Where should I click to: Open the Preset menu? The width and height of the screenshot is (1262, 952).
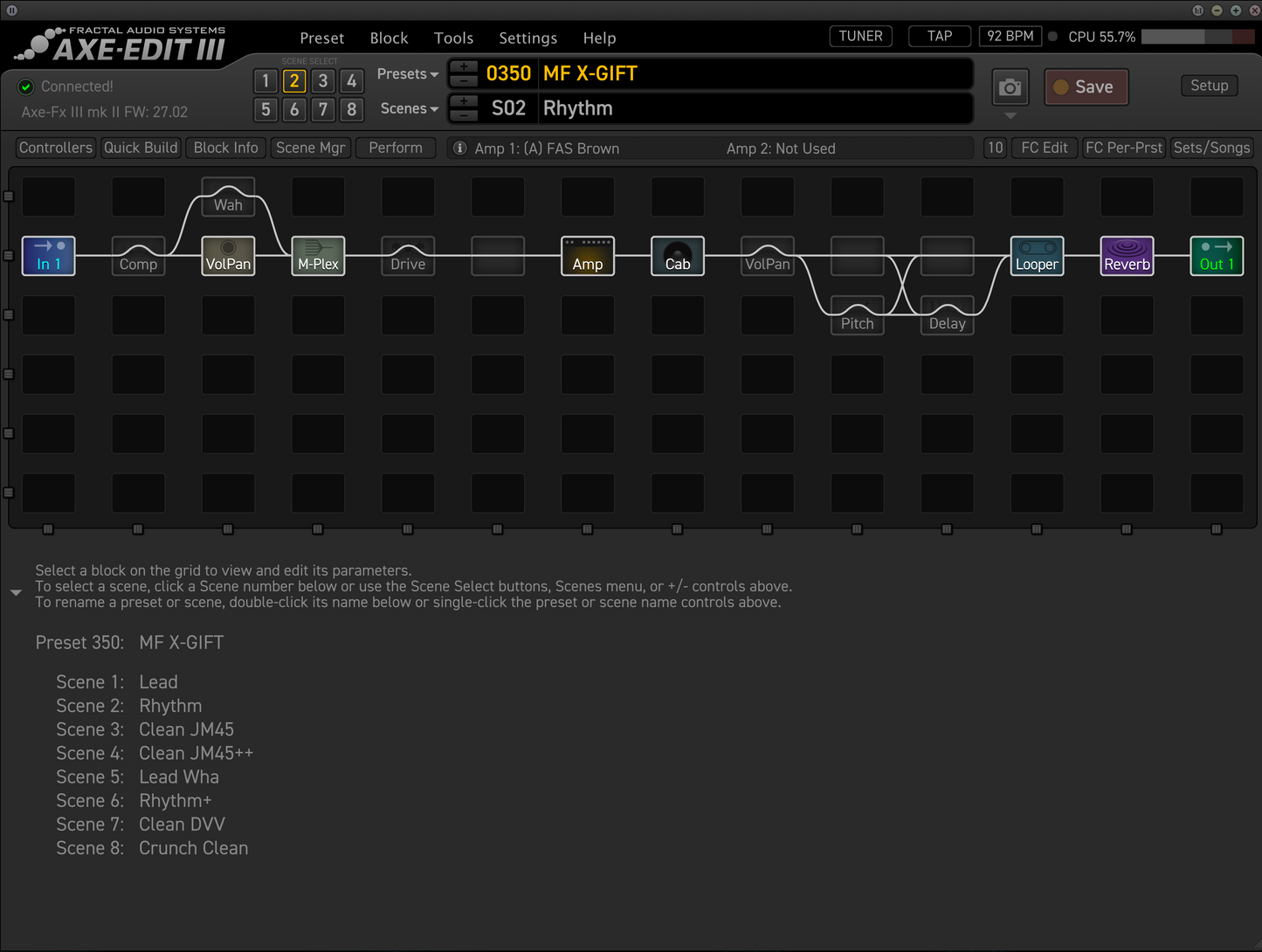322,38
